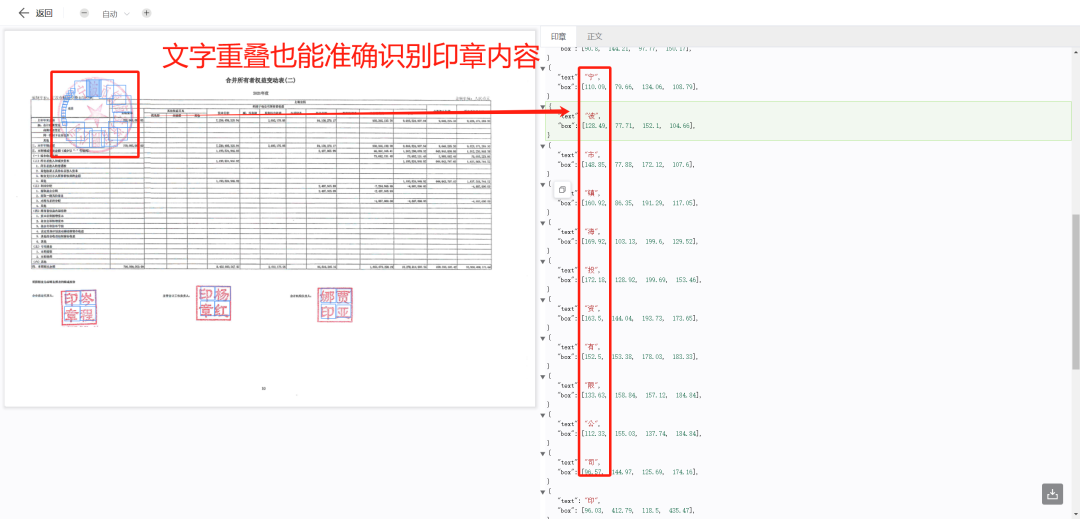Click the recognized text value "波"
Image resolution: width=1080 pixels, height=519 pixels.
click(591, 116)
